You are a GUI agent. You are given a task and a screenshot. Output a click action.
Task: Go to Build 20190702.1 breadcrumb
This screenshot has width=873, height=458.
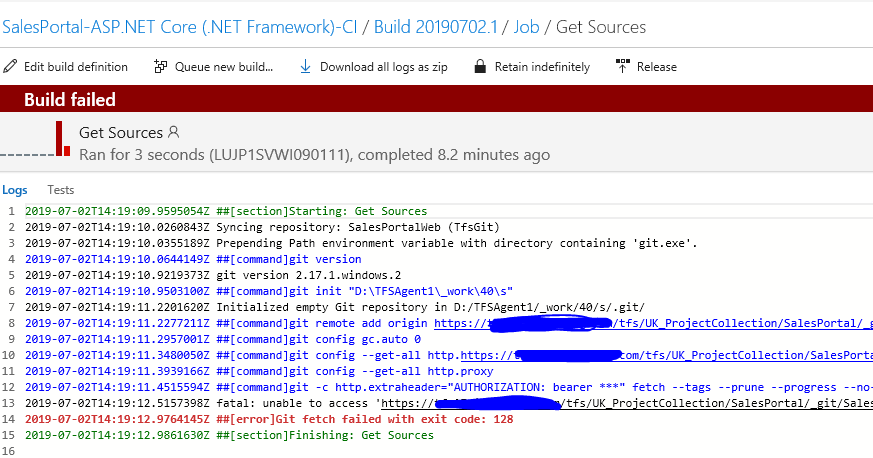(435, 27)
